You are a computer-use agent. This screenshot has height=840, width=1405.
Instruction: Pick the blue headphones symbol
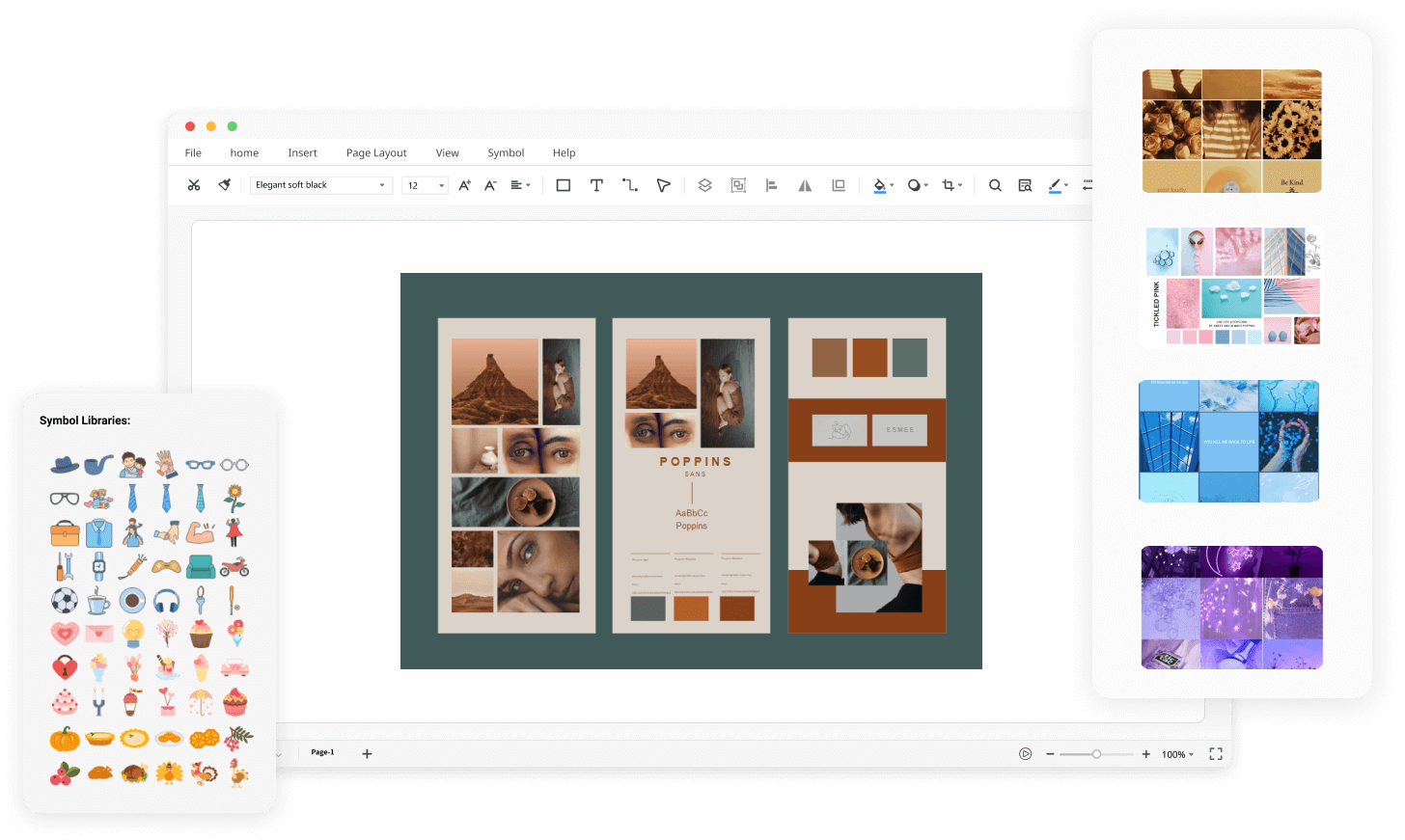(166, 601)
